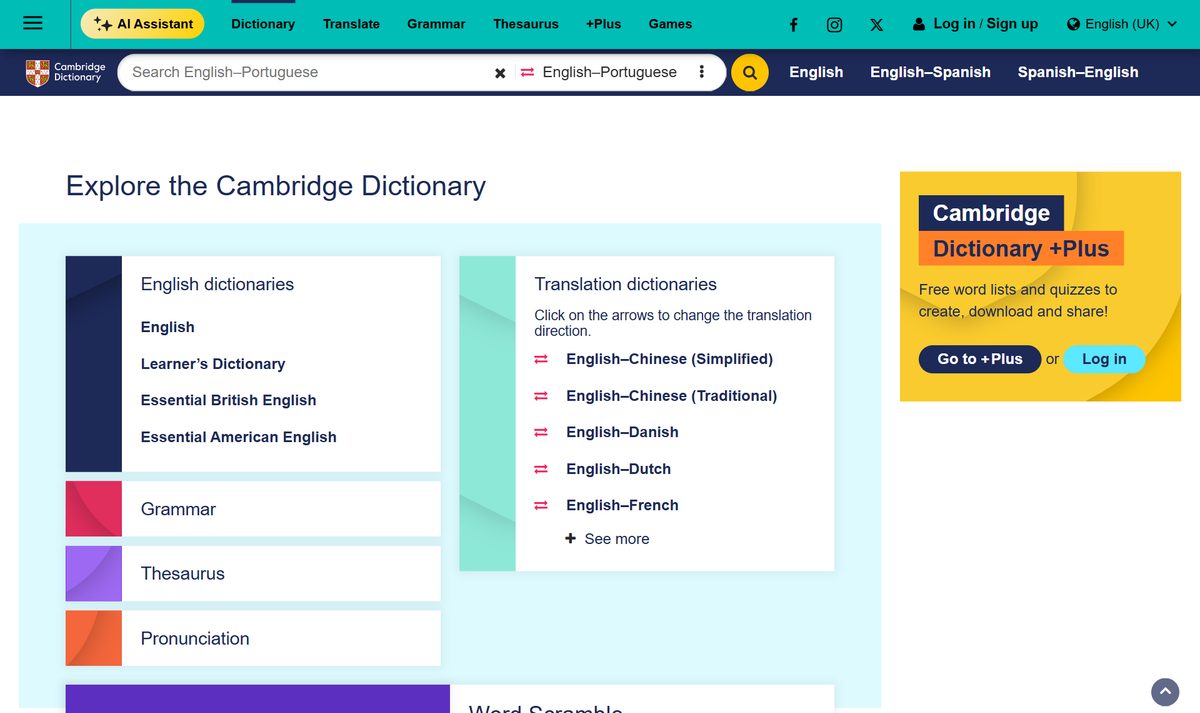Open the +Plus menu item
Image resolution: width=1200 pixels, height=713 pixels.
tap(603, 24)
